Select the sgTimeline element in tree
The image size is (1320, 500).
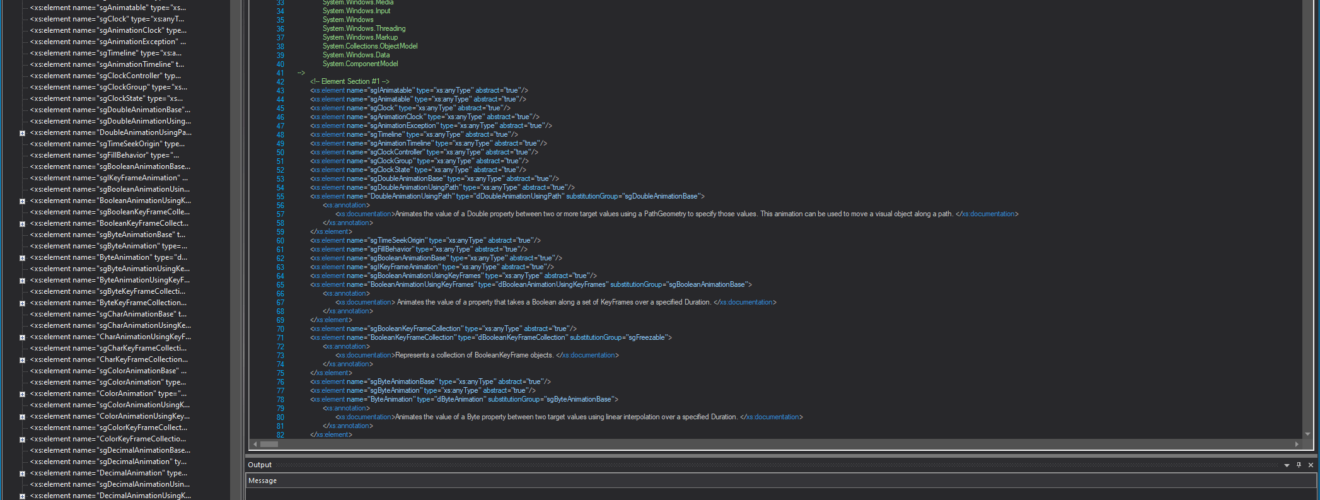coord(104,53)
